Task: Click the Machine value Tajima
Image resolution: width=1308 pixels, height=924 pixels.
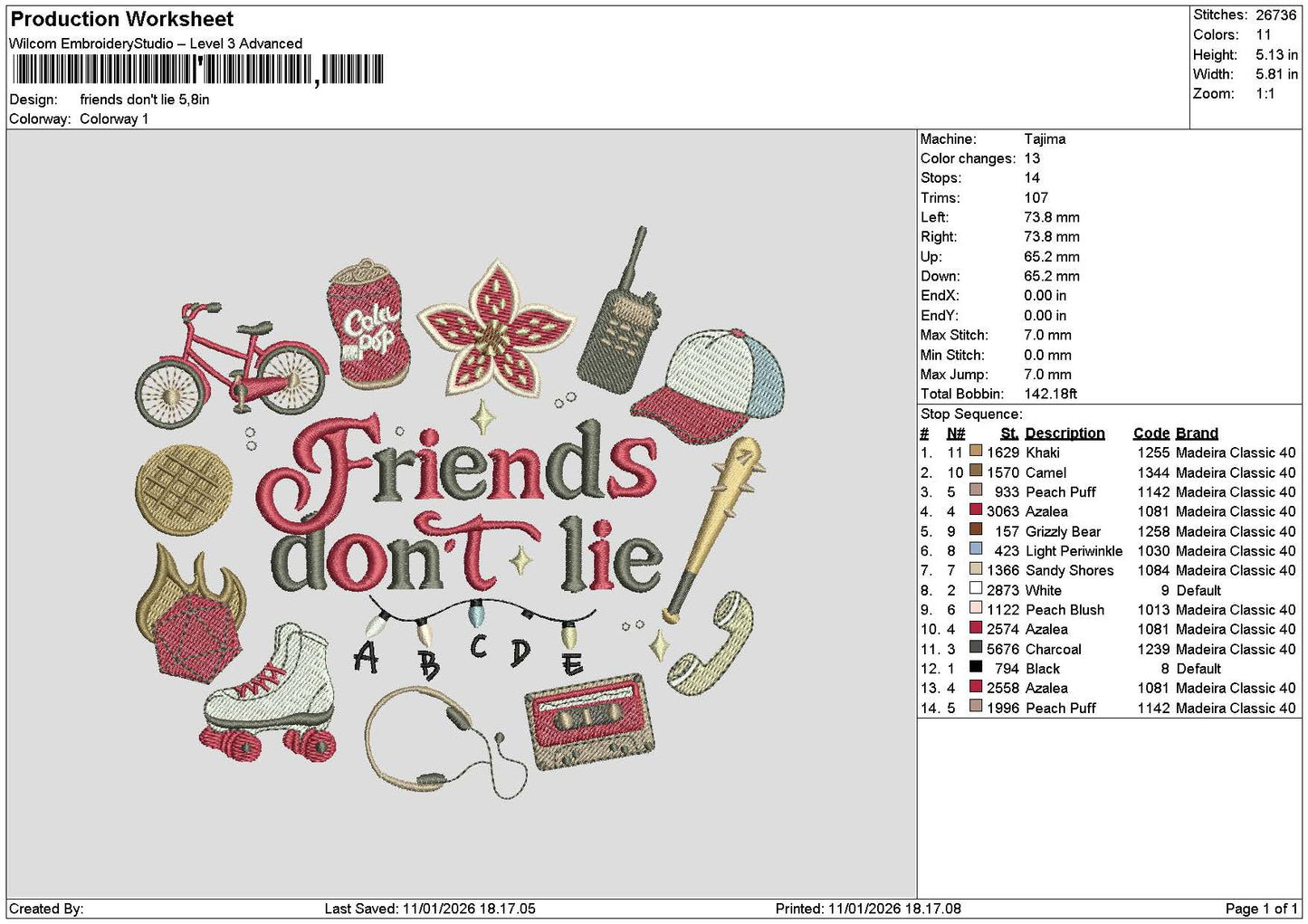Action: point(1045,138)
